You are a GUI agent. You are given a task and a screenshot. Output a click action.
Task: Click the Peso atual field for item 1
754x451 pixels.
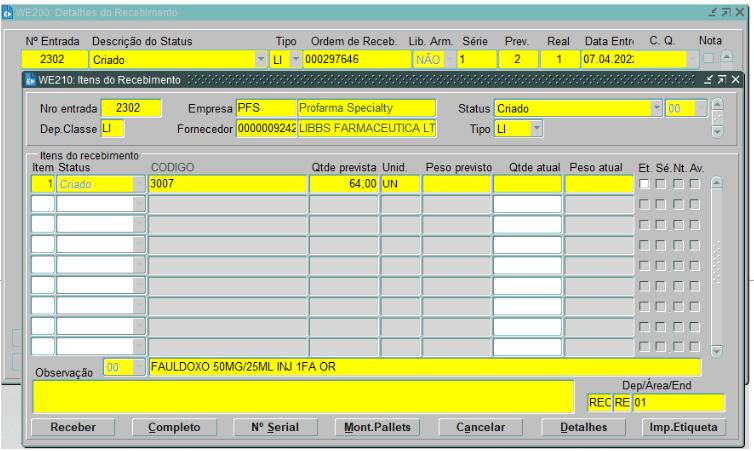(599, 184)
